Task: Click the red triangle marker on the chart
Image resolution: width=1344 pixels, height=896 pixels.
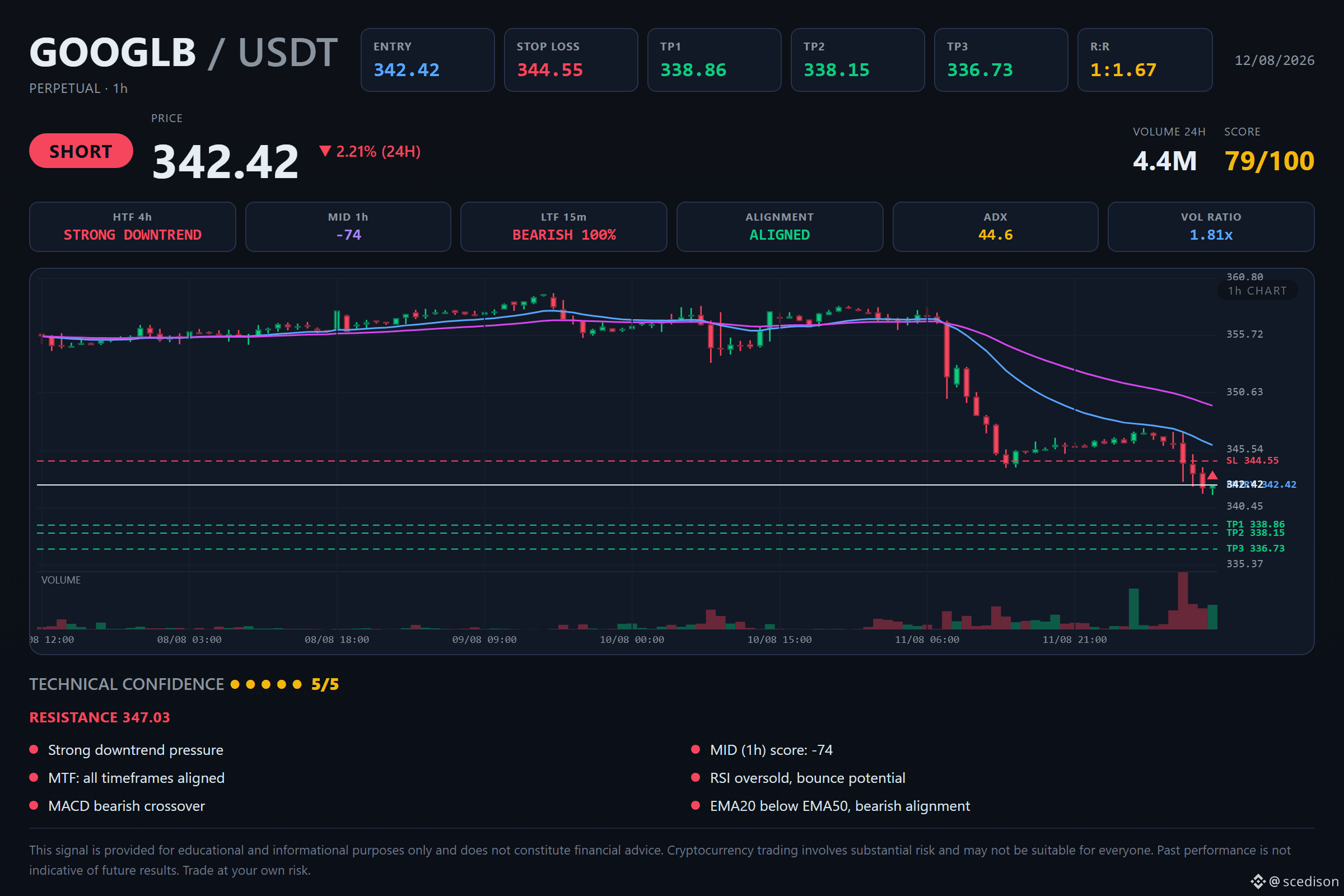Action: point(1212,475)
